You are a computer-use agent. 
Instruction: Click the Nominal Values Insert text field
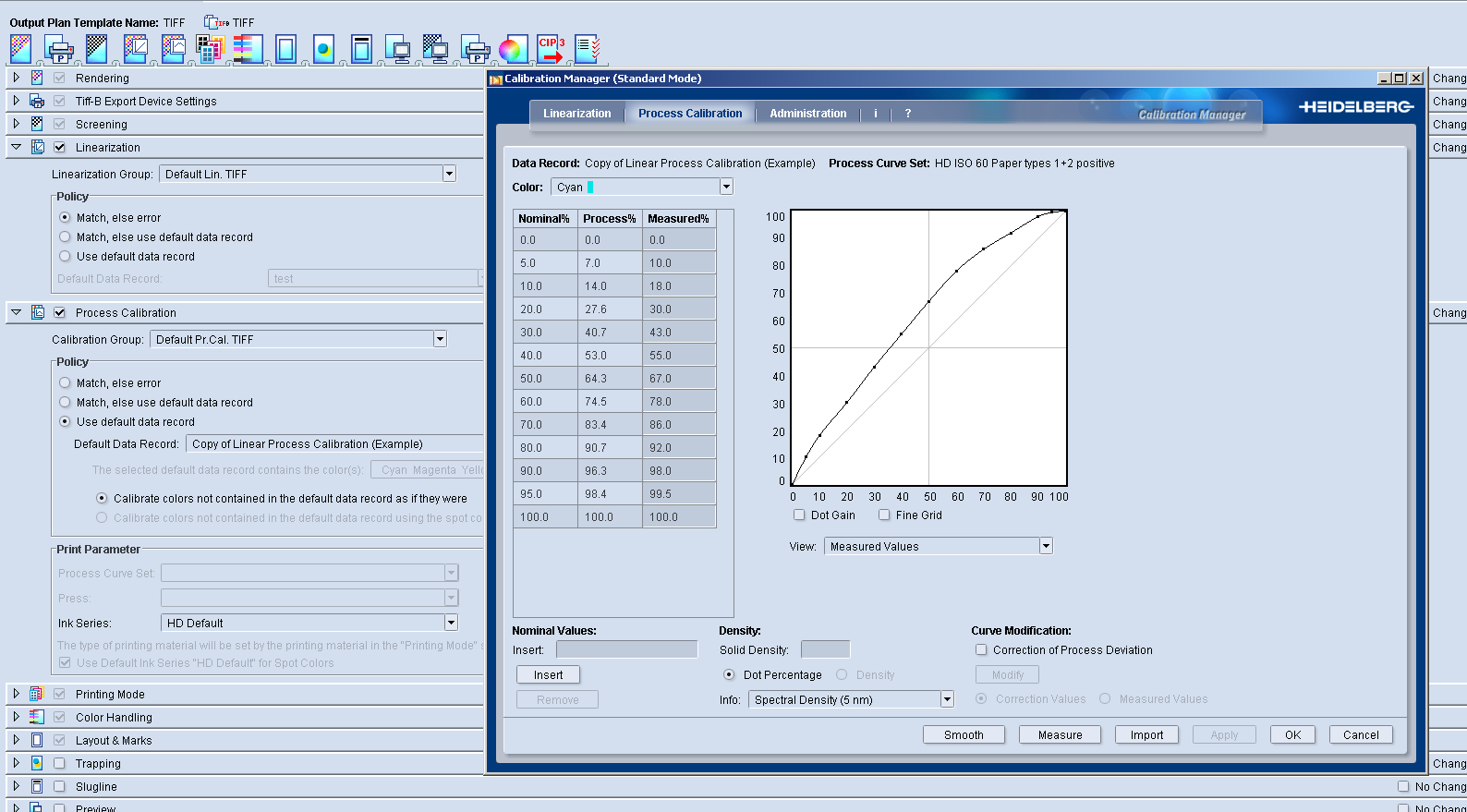tap(626, 650)
